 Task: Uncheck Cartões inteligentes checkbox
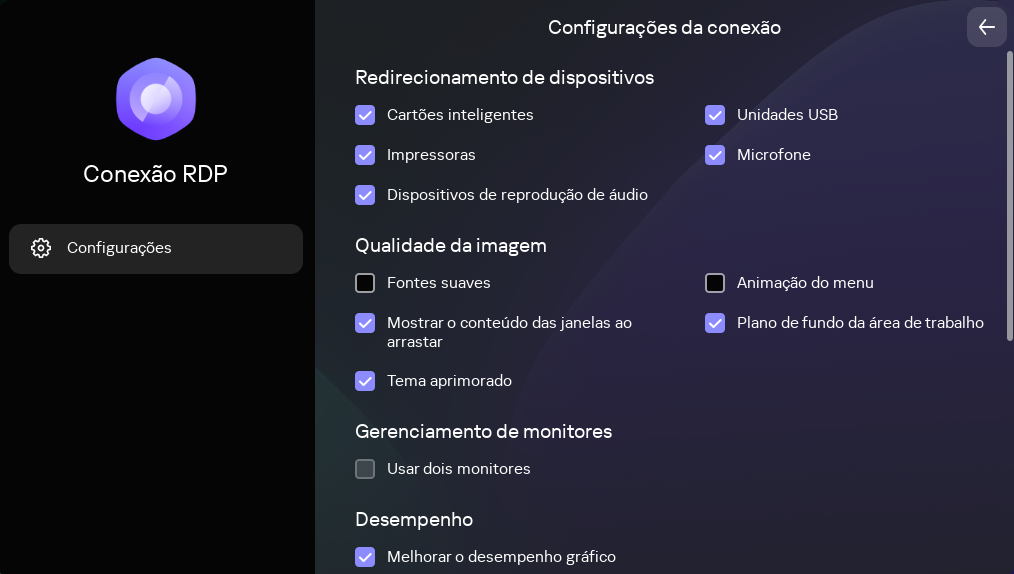(365, 115)
